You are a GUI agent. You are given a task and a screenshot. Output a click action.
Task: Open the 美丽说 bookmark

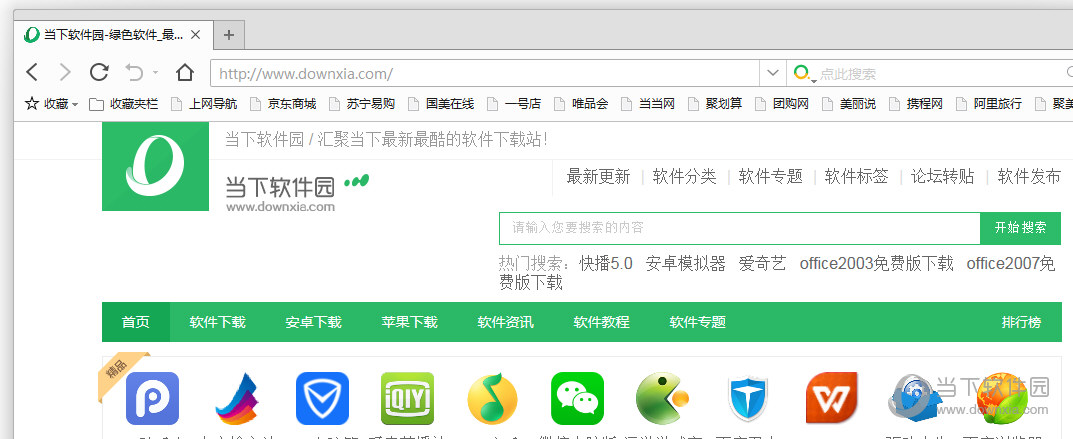click(x=849, y=104)
